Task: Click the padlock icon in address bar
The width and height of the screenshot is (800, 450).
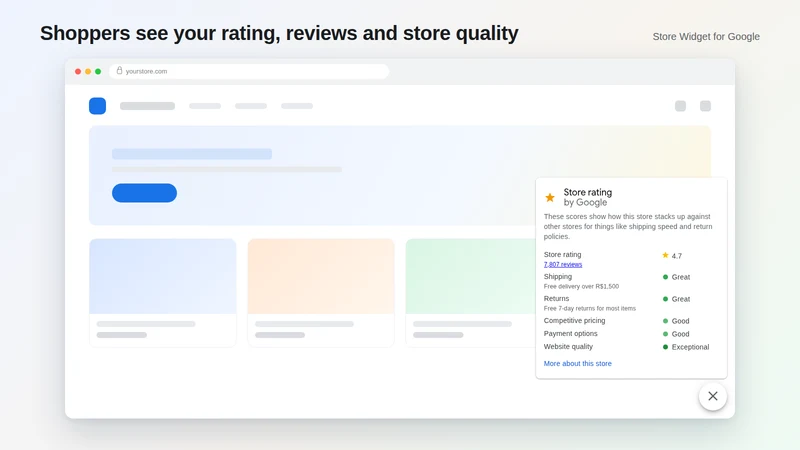Action: pos(119,70)
